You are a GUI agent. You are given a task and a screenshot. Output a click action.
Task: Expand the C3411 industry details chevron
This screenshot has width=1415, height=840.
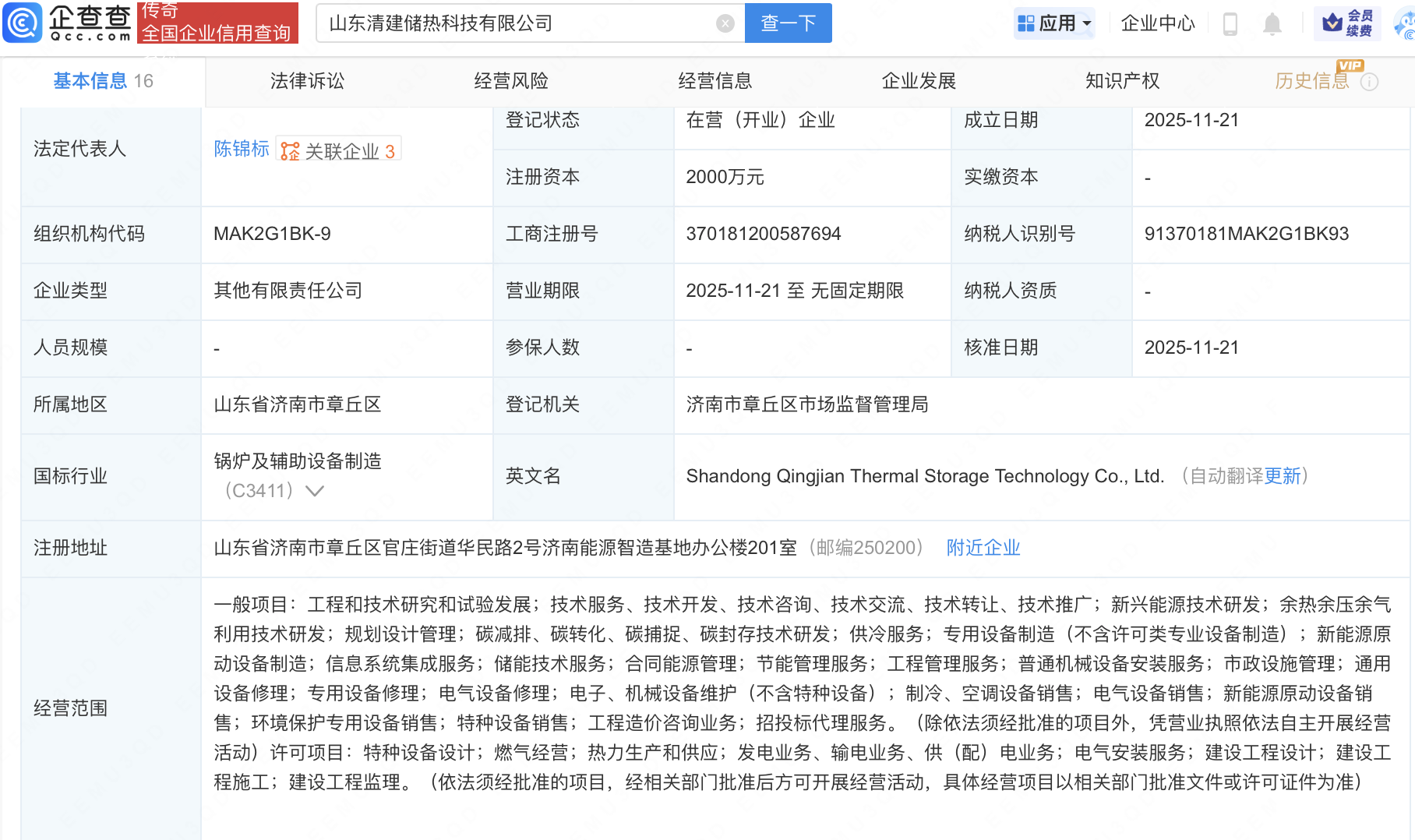pyautogui.click(x=315, y=491)
